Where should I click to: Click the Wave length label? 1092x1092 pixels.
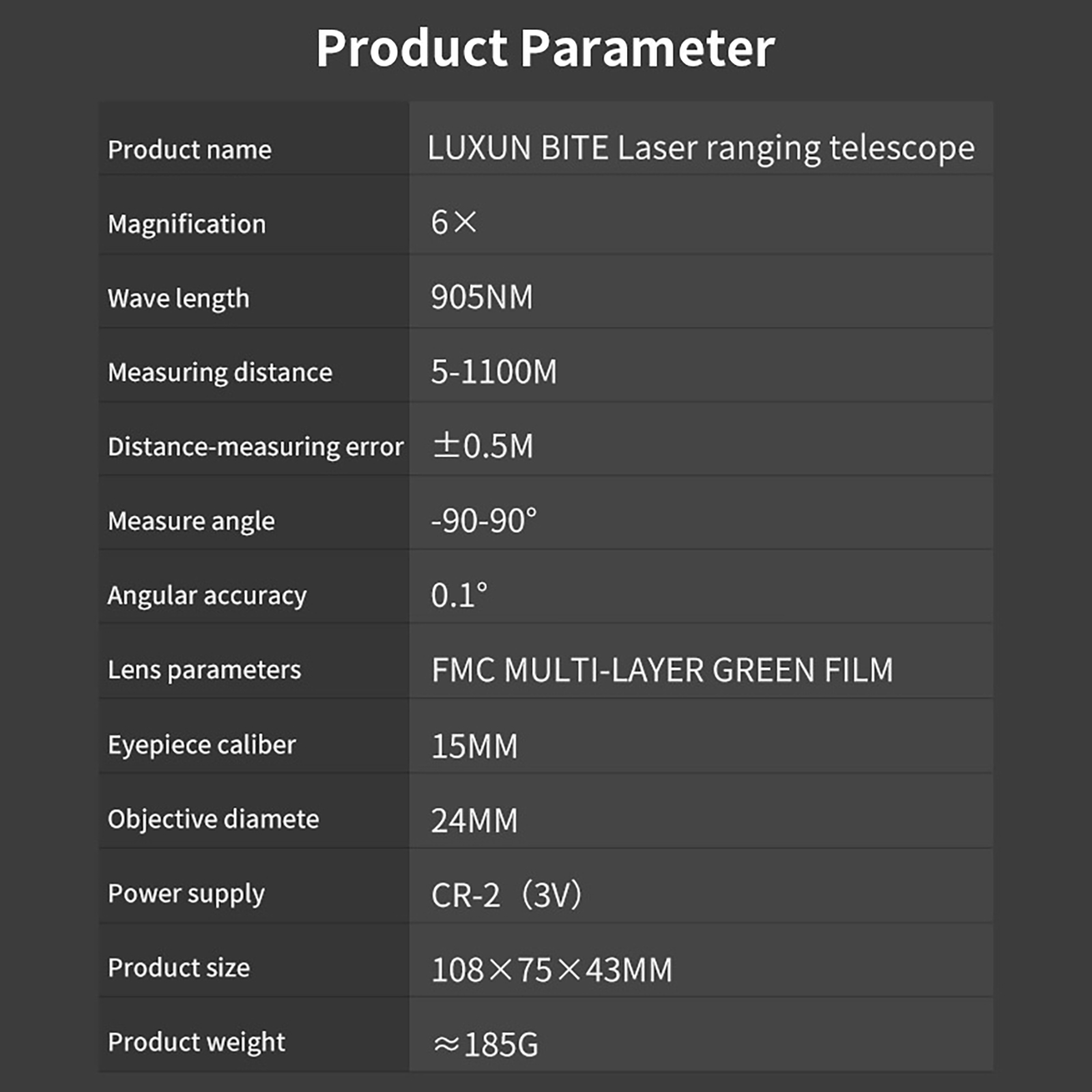[178, 298]
